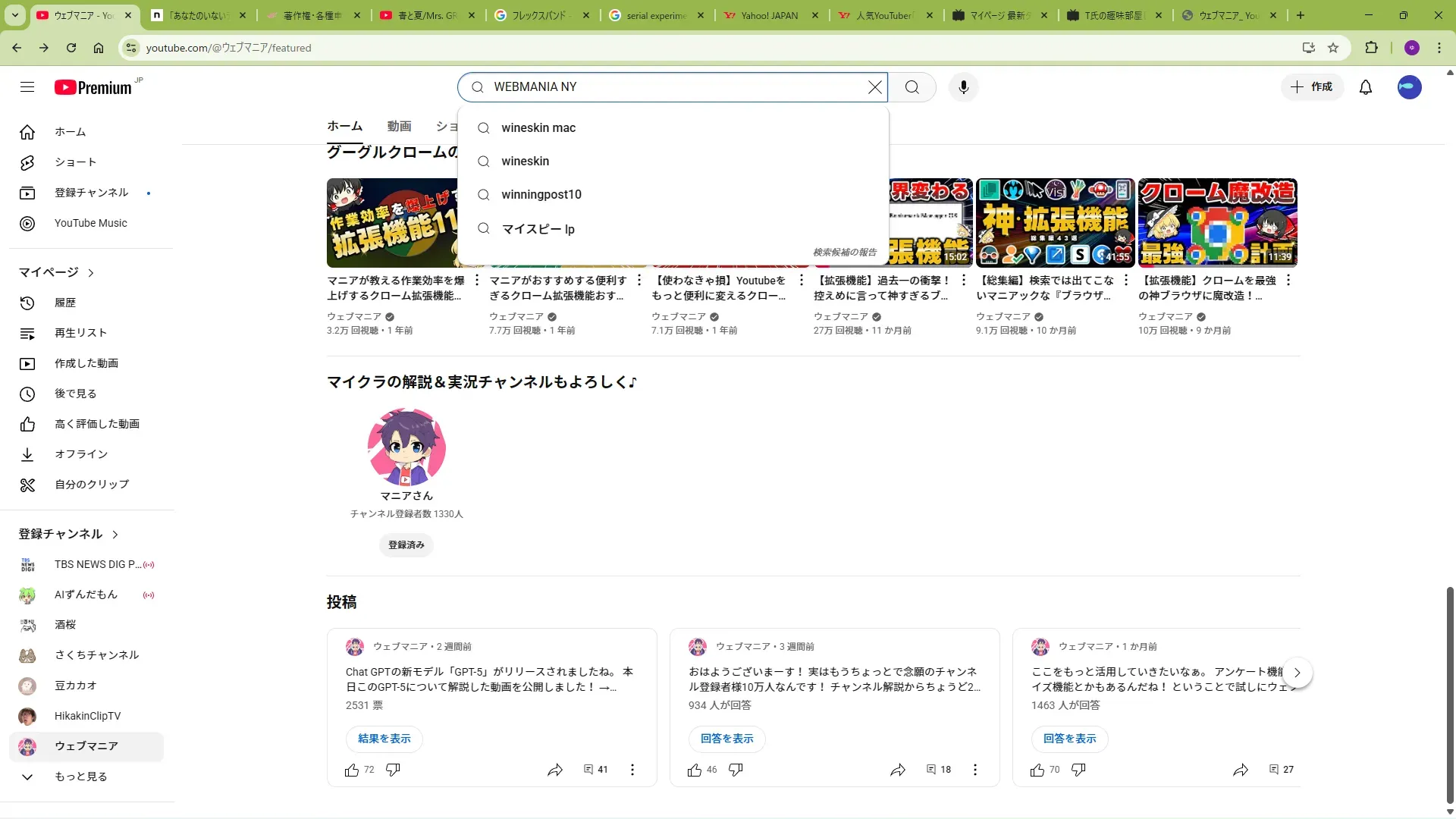This screenshot has height=819, width=1456.
Task: Bookmark this page with the star icon
Action: tap(1333, 48)
